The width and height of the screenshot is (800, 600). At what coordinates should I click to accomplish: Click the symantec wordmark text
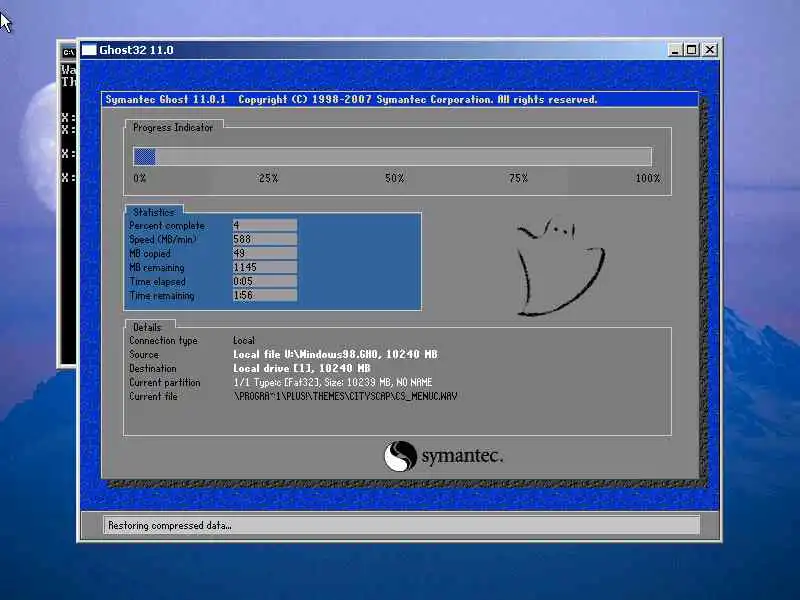coord(462,456)
